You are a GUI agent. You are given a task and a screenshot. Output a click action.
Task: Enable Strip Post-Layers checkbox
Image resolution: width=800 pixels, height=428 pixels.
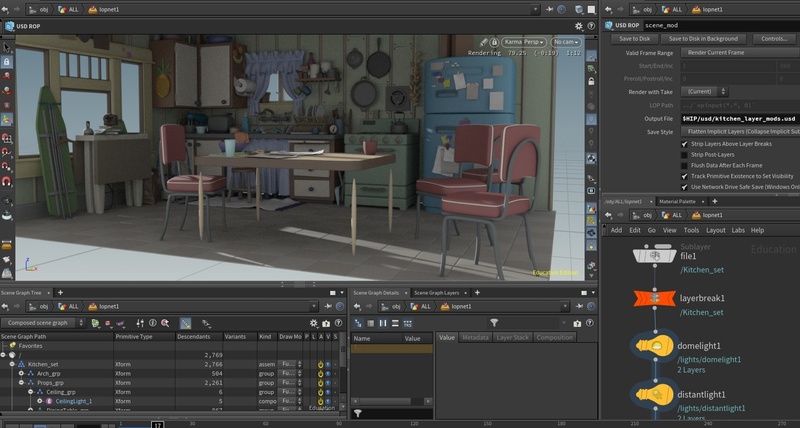[x=684, y=154]
